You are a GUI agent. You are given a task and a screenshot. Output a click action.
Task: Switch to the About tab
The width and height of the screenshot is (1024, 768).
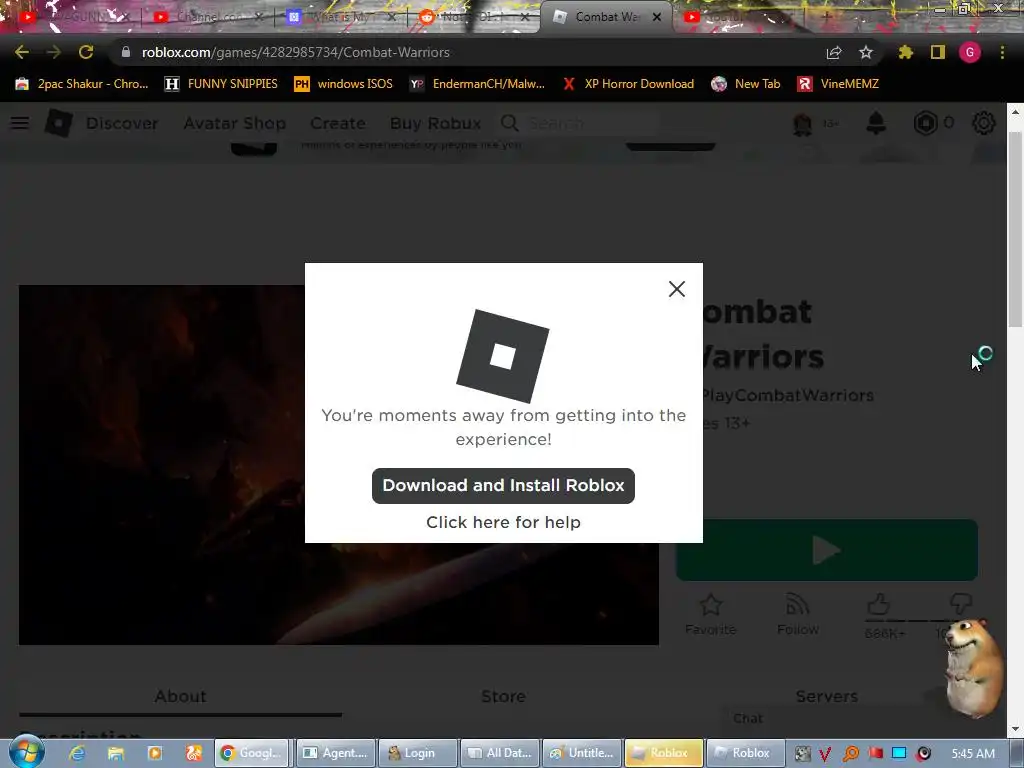tap(180, 696)
